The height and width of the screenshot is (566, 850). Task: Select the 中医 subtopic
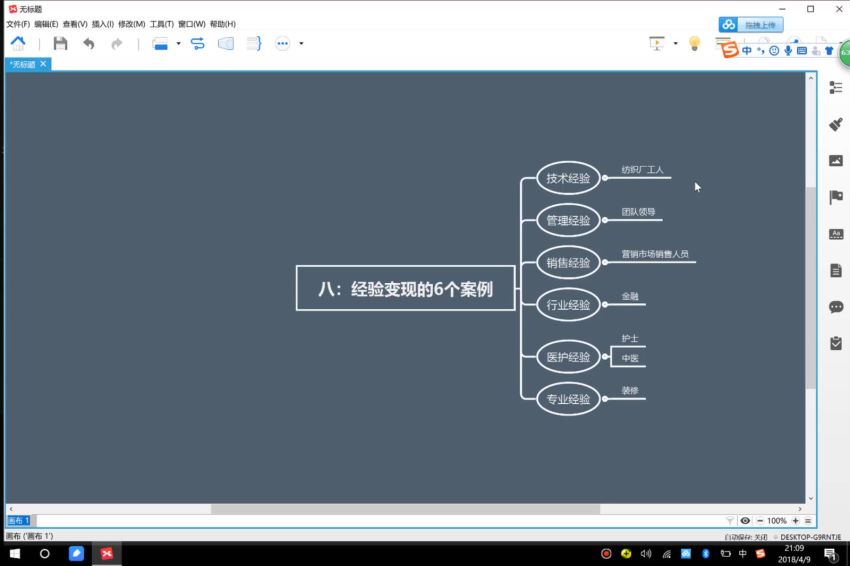[630, 358]
